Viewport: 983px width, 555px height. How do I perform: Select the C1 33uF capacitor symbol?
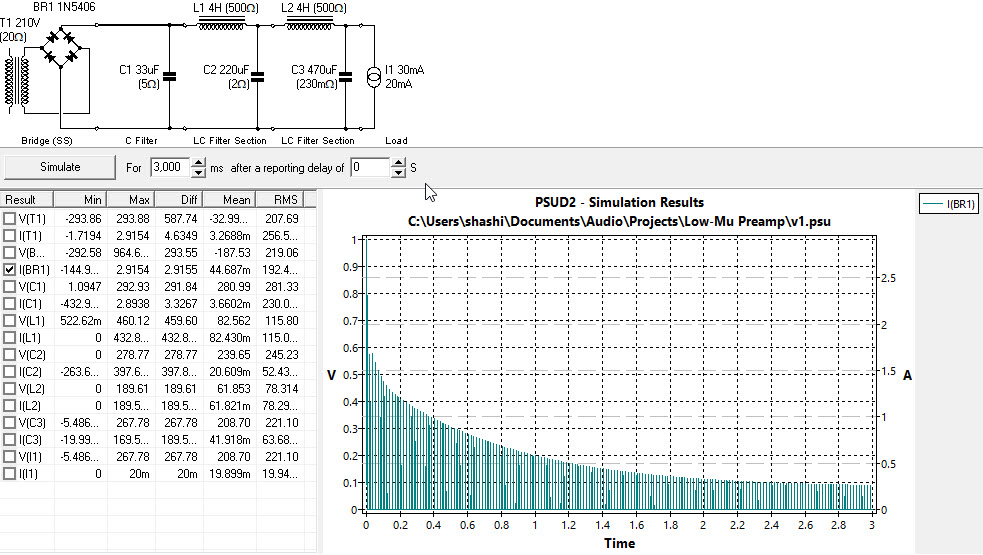coord(169,75)
